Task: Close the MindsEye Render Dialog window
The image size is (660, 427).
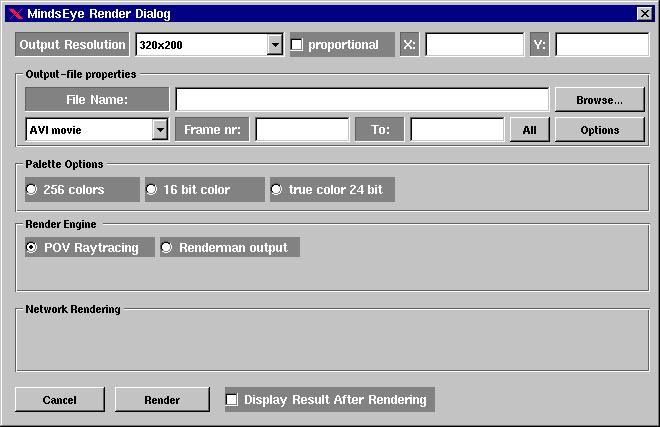Action: click(644, 14)
